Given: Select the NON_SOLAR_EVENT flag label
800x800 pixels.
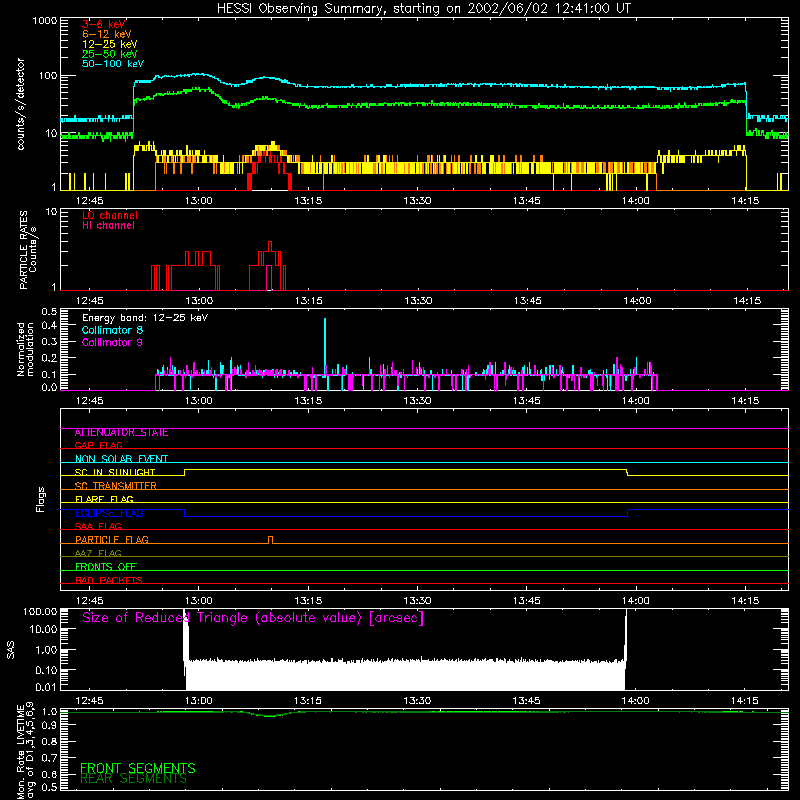Looking at the screenshot, I should pos(121,459).
